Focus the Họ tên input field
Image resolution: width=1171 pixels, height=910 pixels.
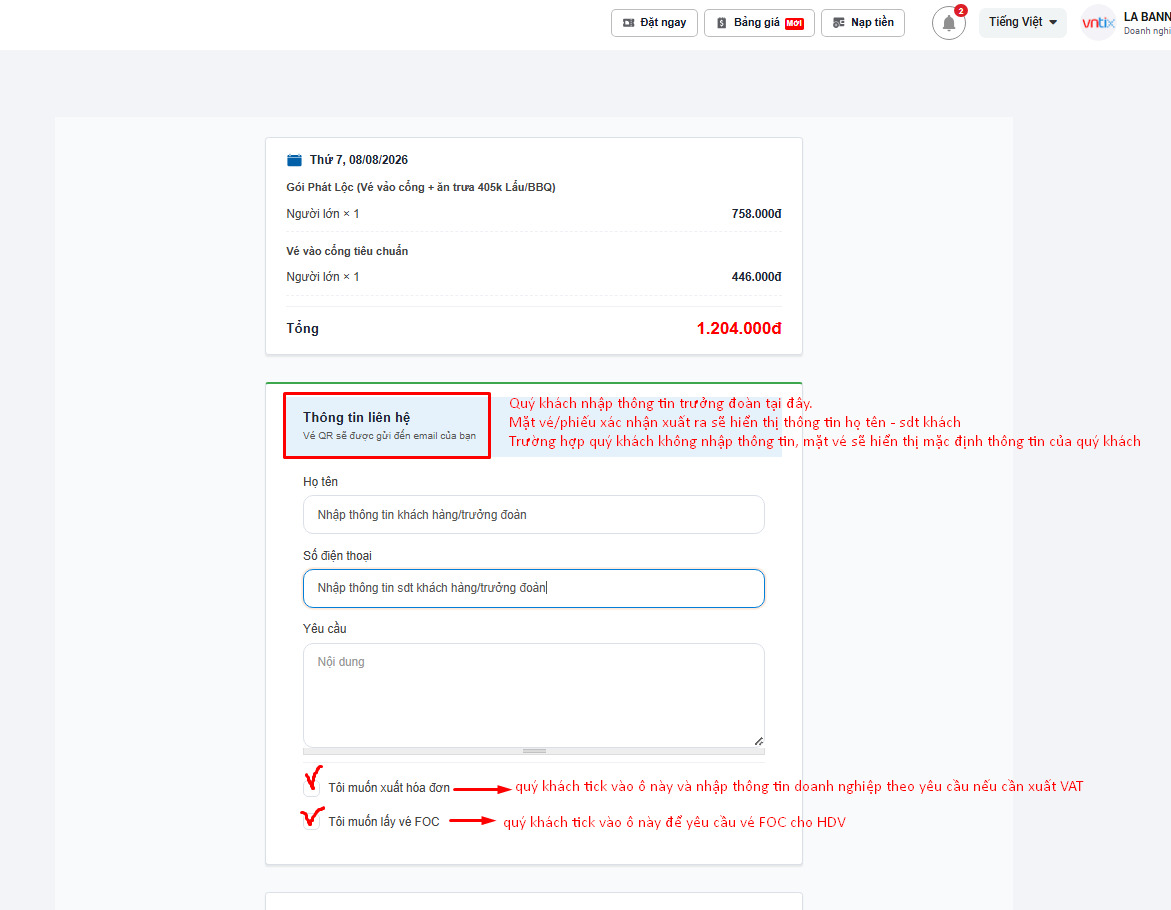(533, 515)
